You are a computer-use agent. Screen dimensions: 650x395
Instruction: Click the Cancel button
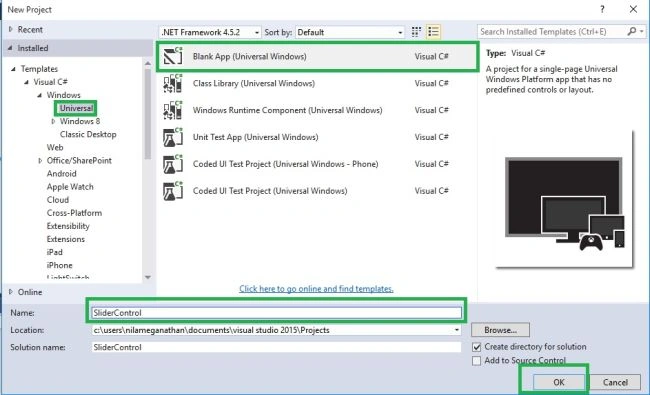[x=615, y=382]
